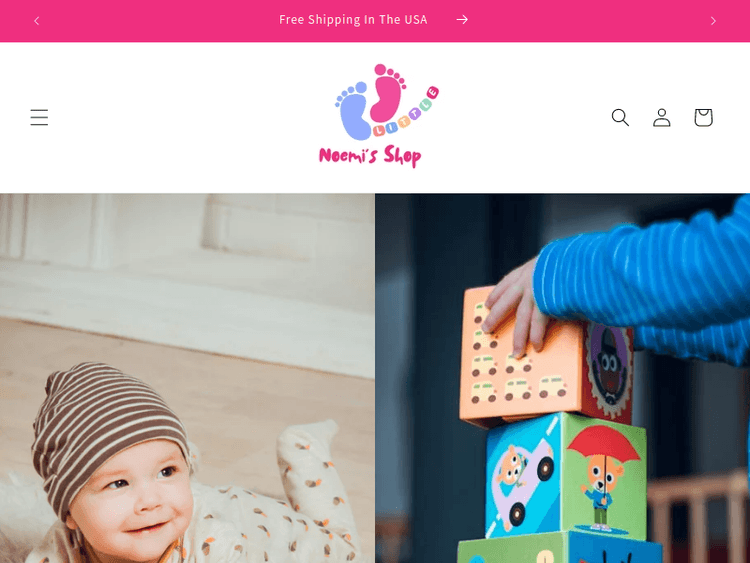The height and width of the screenshot is (563, 750).
Task: Click the arrow beside Free Shipping text
Action: click(x=462, y=20)
